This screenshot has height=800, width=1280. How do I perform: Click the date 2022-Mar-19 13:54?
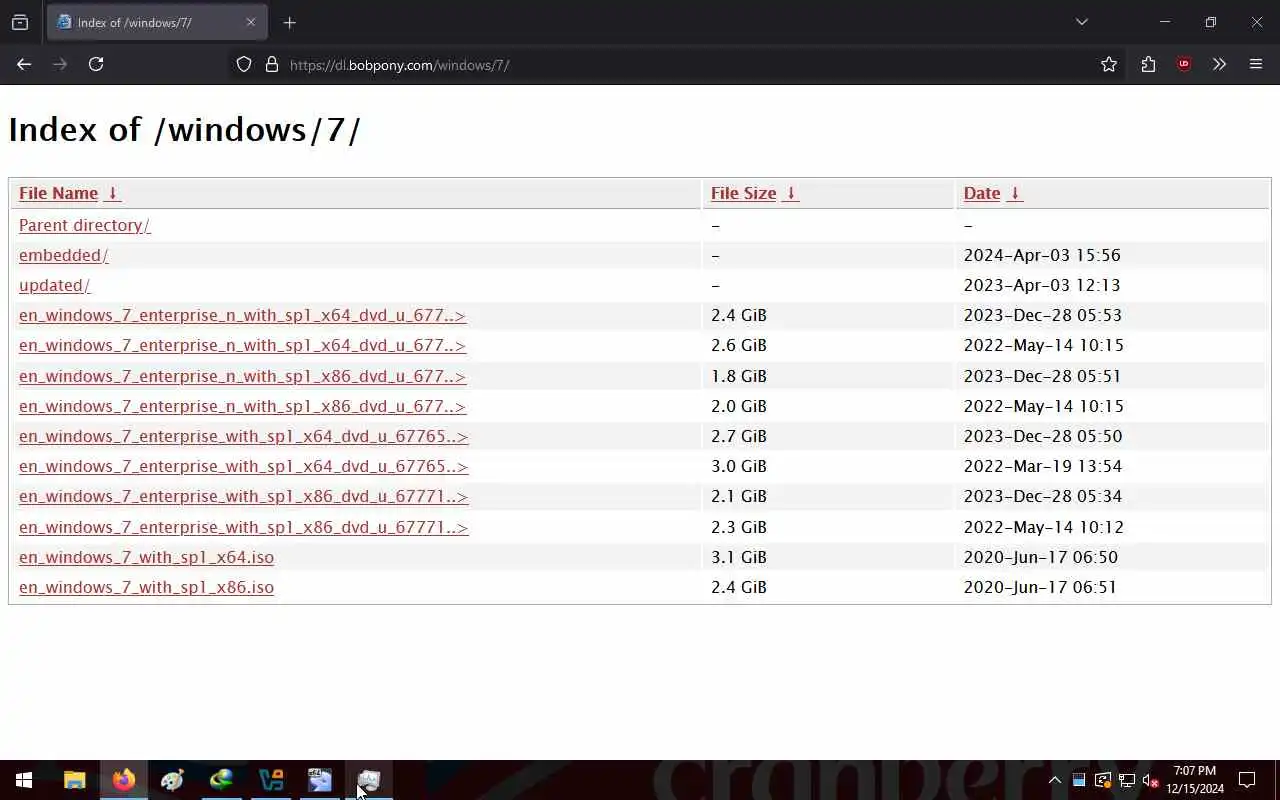pos(1043,466)
